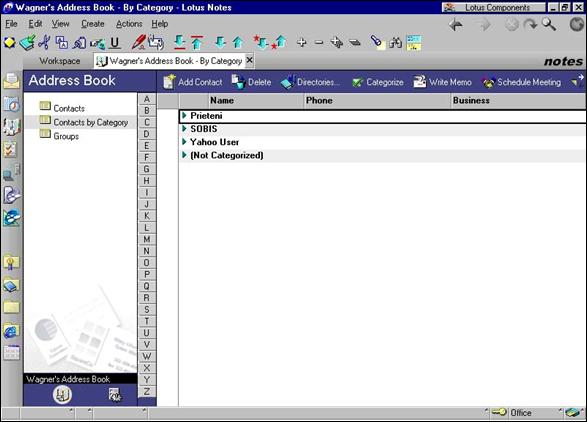
Task: Jump to letter W in index
Action: 147,356
